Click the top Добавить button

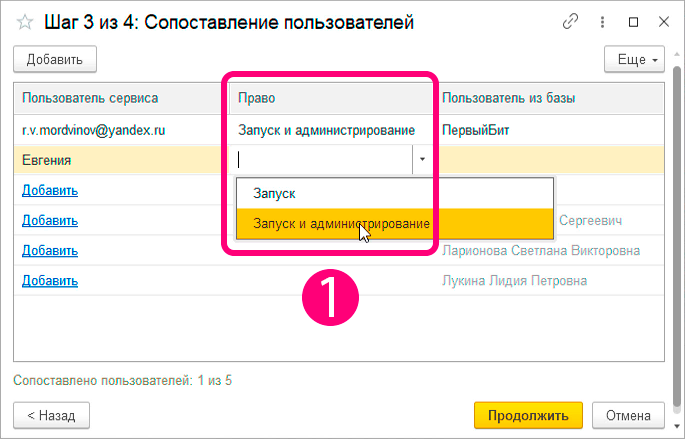(x=55, y=59)
